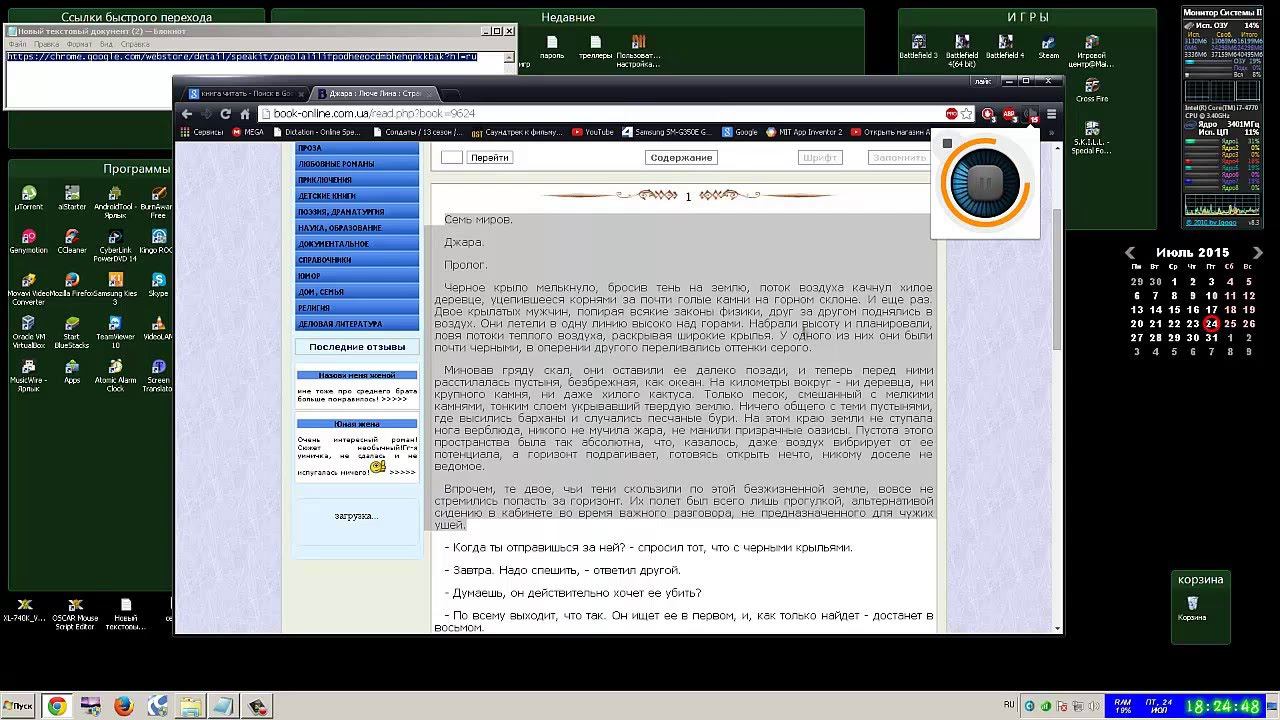
Task: Launch Genymotion from the desktop
Action: 29,242
